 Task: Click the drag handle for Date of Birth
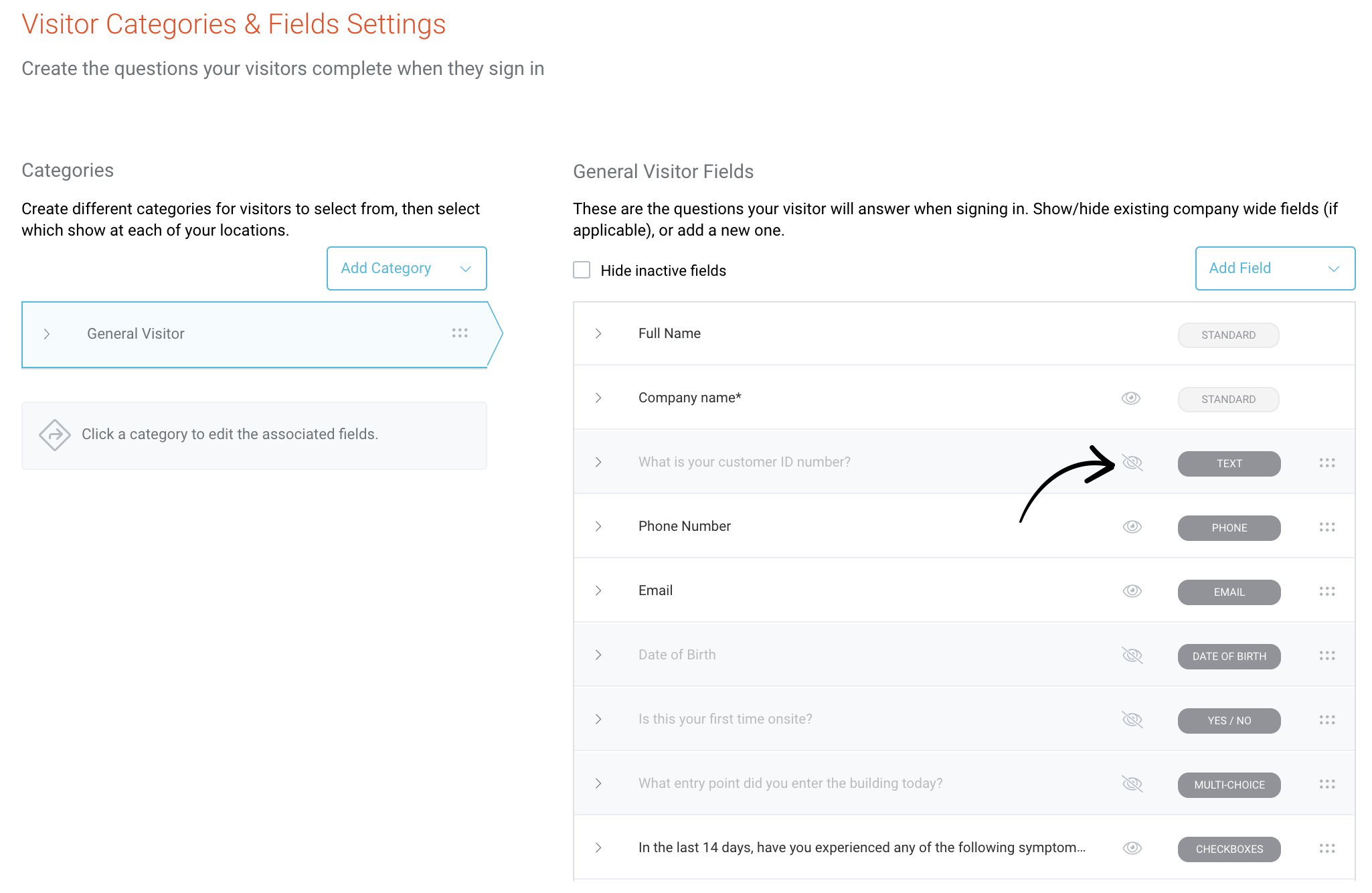1327,655
